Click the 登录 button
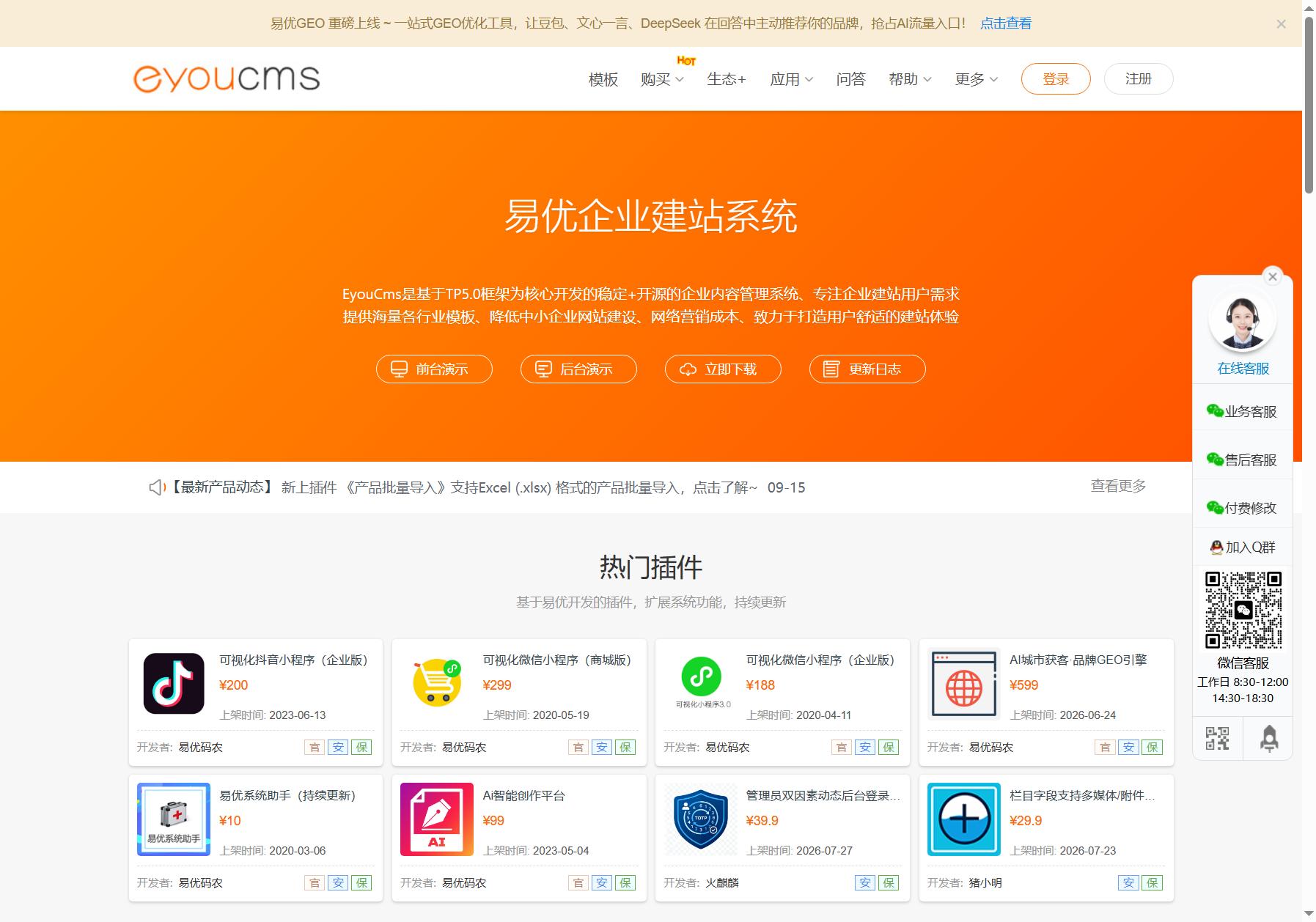This screenshot has height=922, width=1316. [1056, 79]
